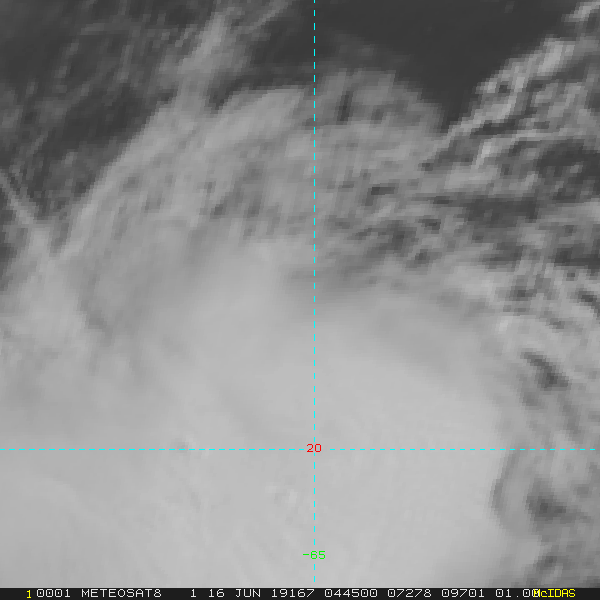Viewport: 600px width, 600px height.
Task: Click the red latitude label 20
Action: click(314, 448)
